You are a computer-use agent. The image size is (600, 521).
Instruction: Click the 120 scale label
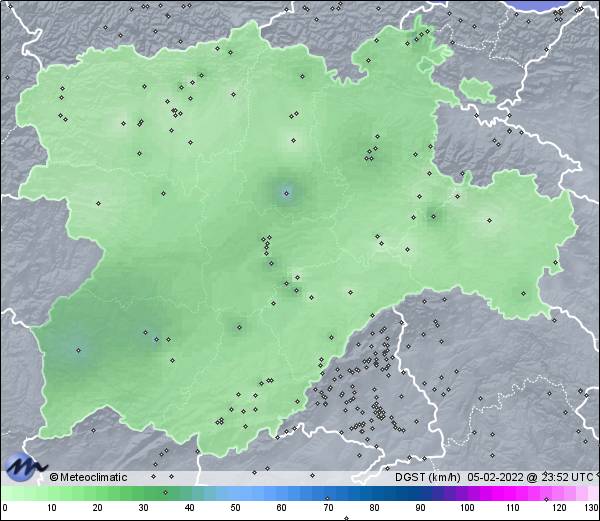click(x=559, y=508)
